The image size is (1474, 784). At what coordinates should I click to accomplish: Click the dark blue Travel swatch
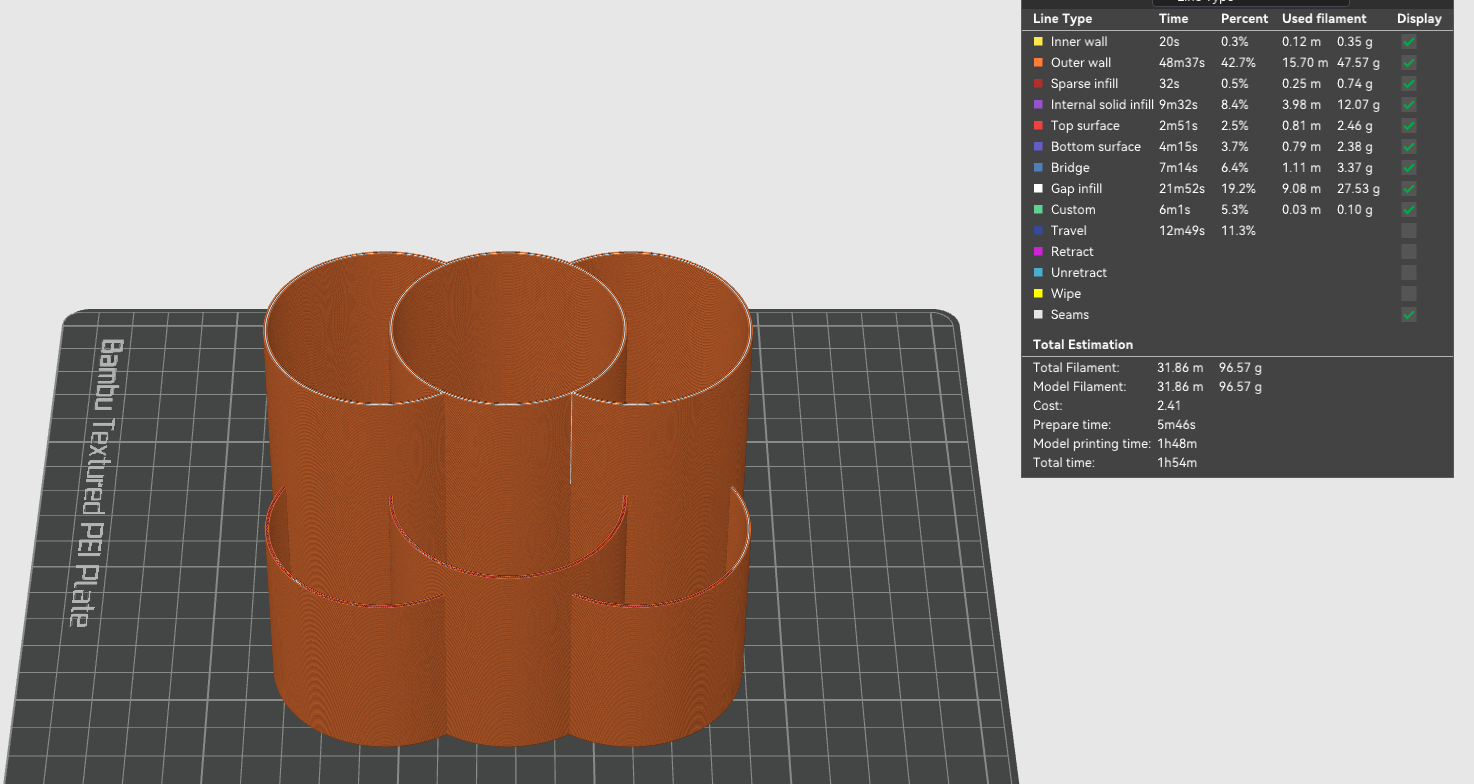click(x=1038, y=231)
